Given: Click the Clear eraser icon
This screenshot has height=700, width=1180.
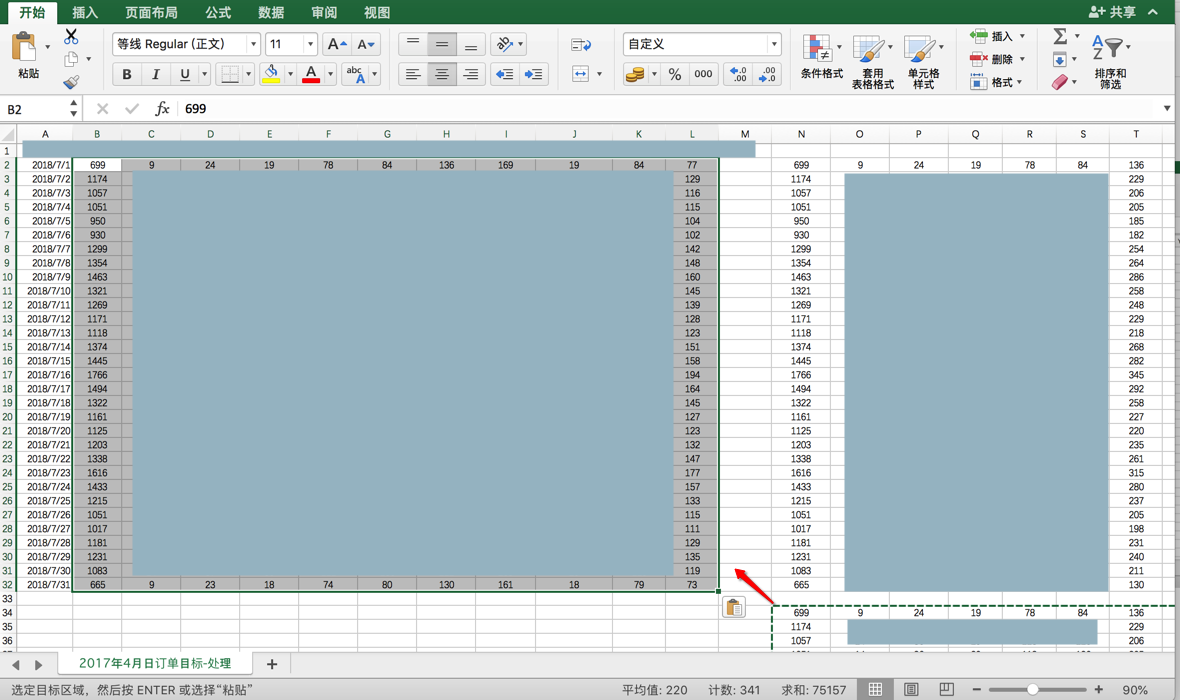Looking at the screenshot, I should pyautogui.click(x=1060, y=81).
